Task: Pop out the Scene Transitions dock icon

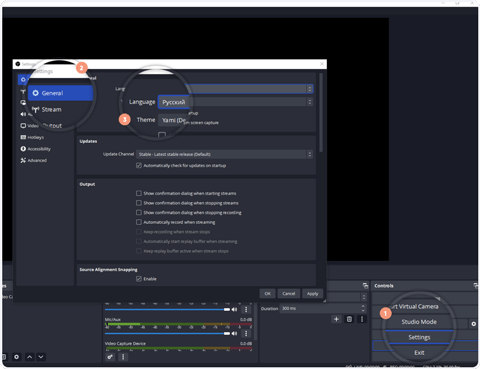Action: [365, 286]
